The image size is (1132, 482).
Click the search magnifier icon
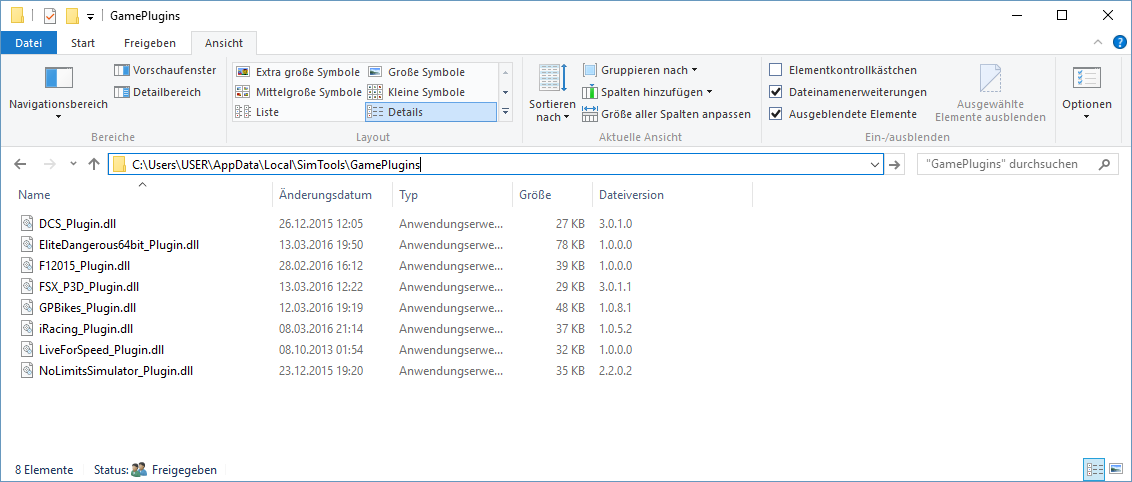[1104, 165]
